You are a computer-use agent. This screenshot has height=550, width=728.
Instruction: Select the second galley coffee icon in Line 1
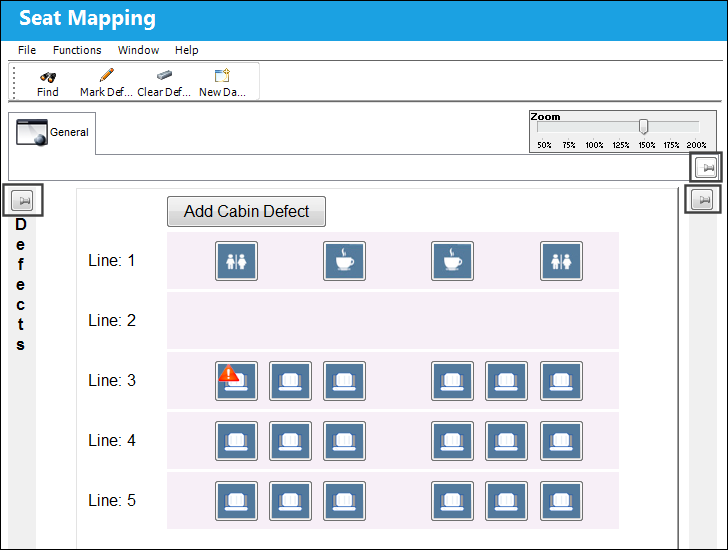click(453, 261)
